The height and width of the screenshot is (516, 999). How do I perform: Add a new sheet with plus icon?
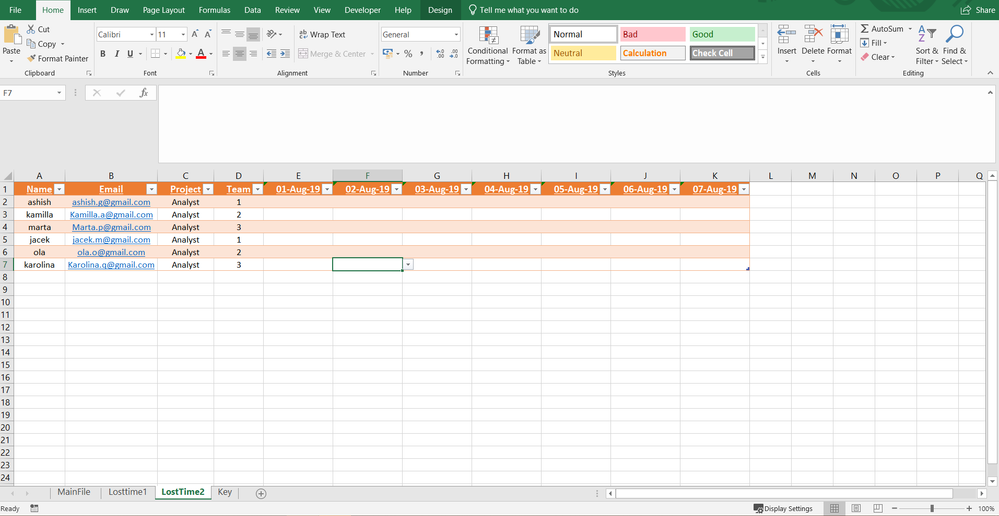[261, 493]
